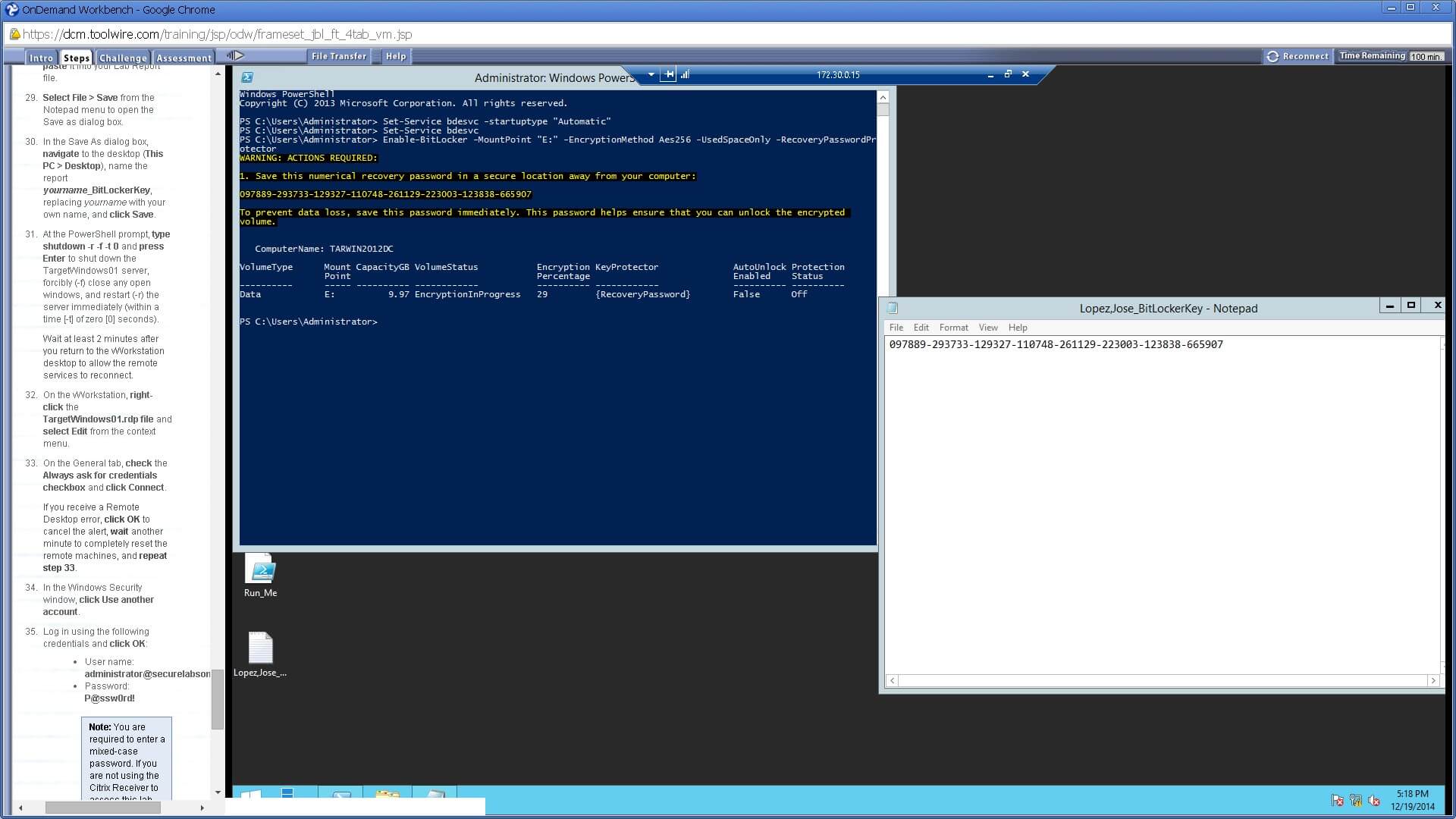
Task: Switch to the Intro tab
Action: [x=41, y=58]
